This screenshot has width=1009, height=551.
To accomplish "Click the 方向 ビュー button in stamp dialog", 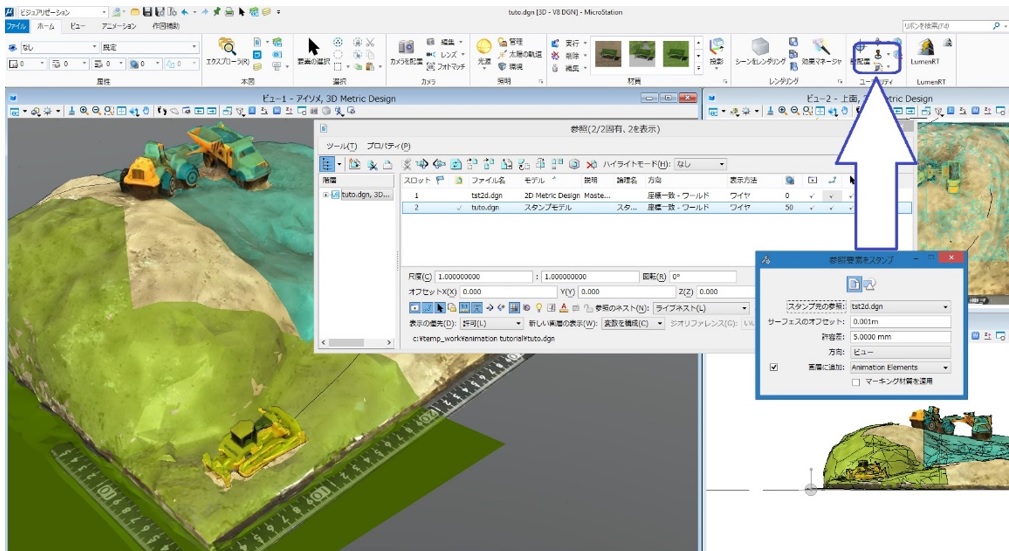I will [900, 352].
